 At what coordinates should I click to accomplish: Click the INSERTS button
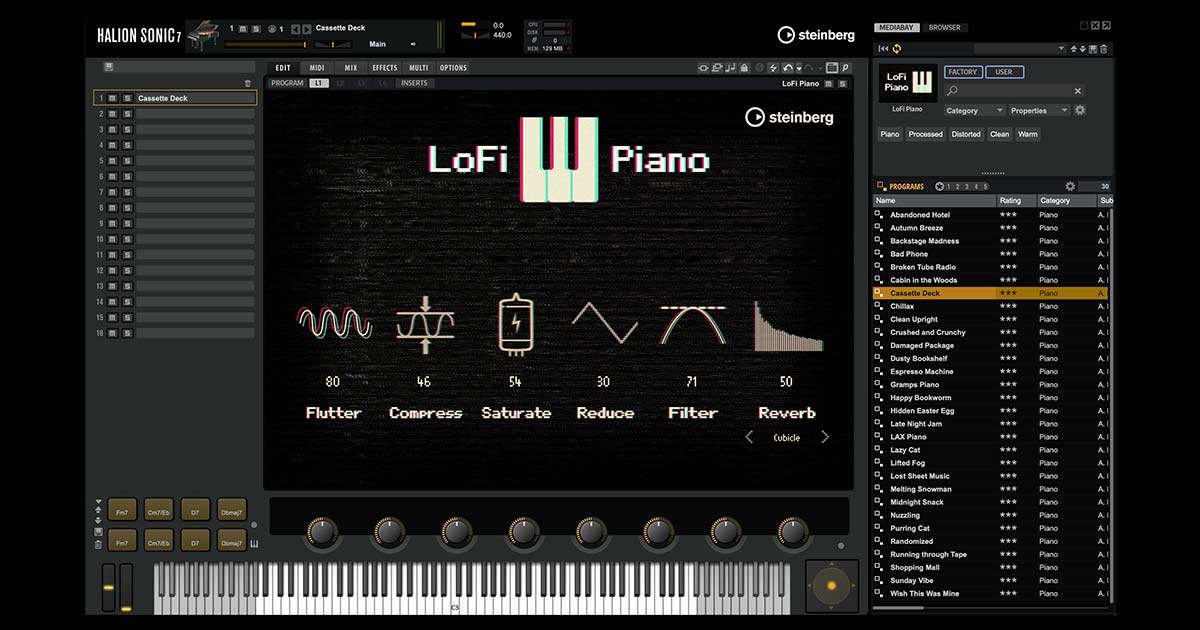pyautogui.click(x=414, y=83)
